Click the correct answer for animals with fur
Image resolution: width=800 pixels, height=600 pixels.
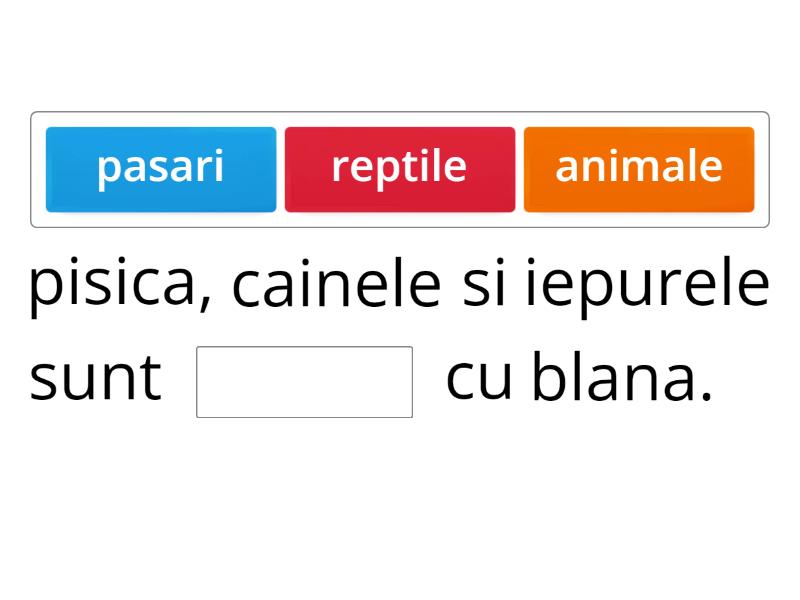(639, 167)
